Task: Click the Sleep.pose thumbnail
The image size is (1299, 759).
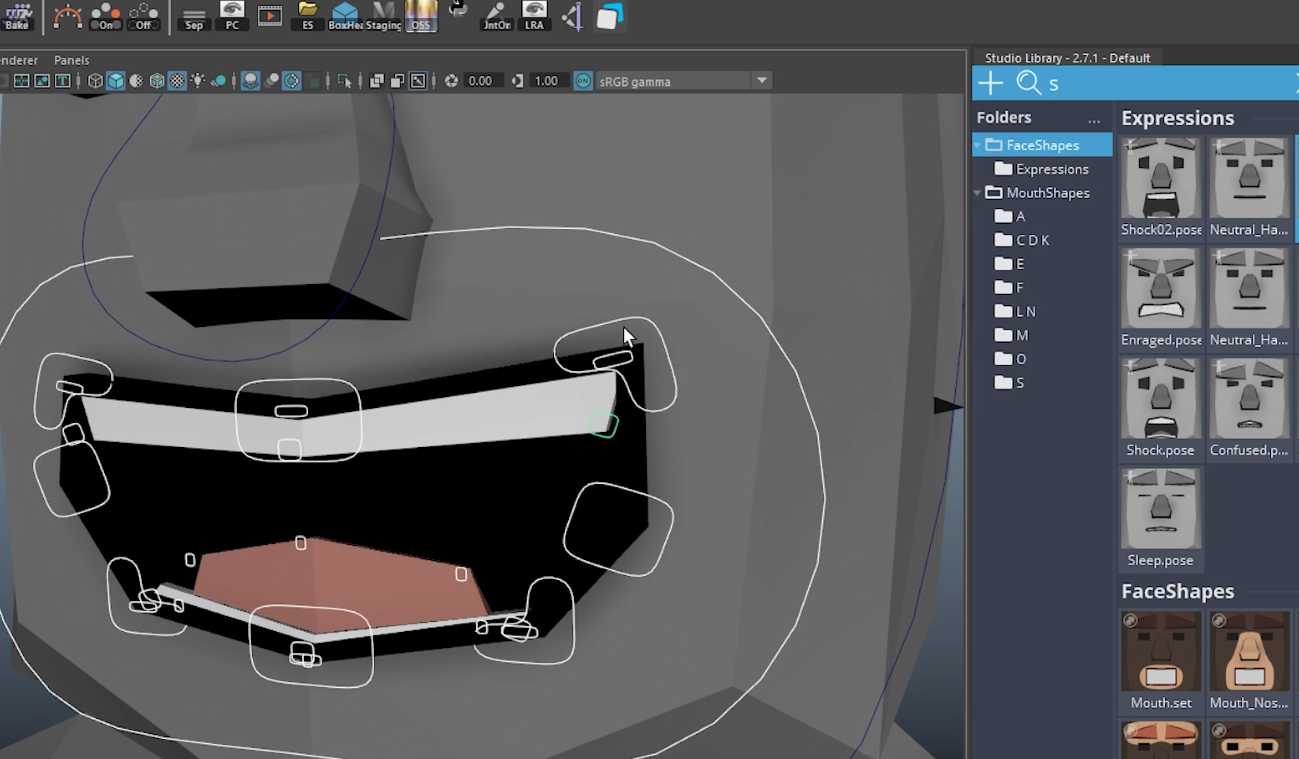Action: [1161, 508]
